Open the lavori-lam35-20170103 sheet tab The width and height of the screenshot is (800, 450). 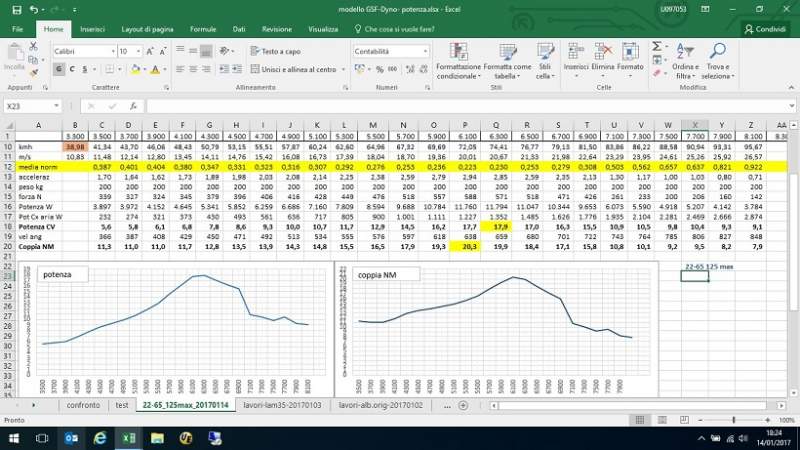pos(282,405)
